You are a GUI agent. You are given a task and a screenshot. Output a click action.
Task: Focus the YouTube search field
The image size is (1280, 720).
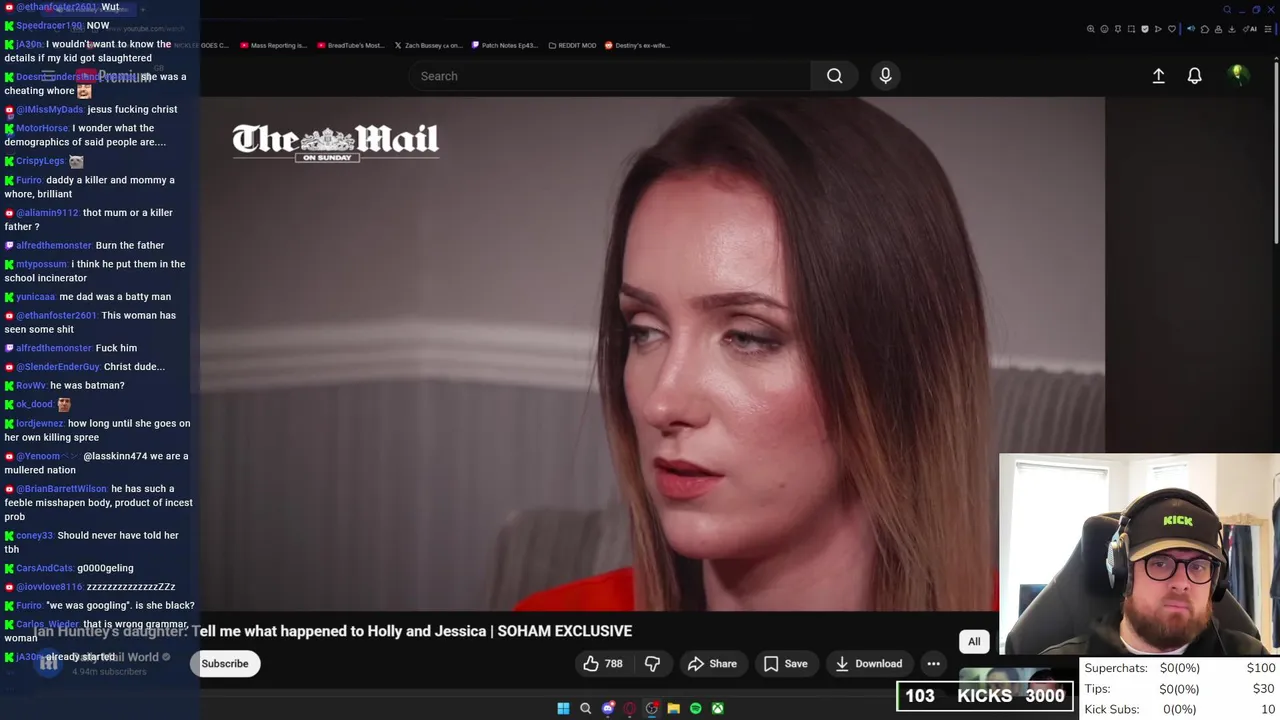[610, 76]
